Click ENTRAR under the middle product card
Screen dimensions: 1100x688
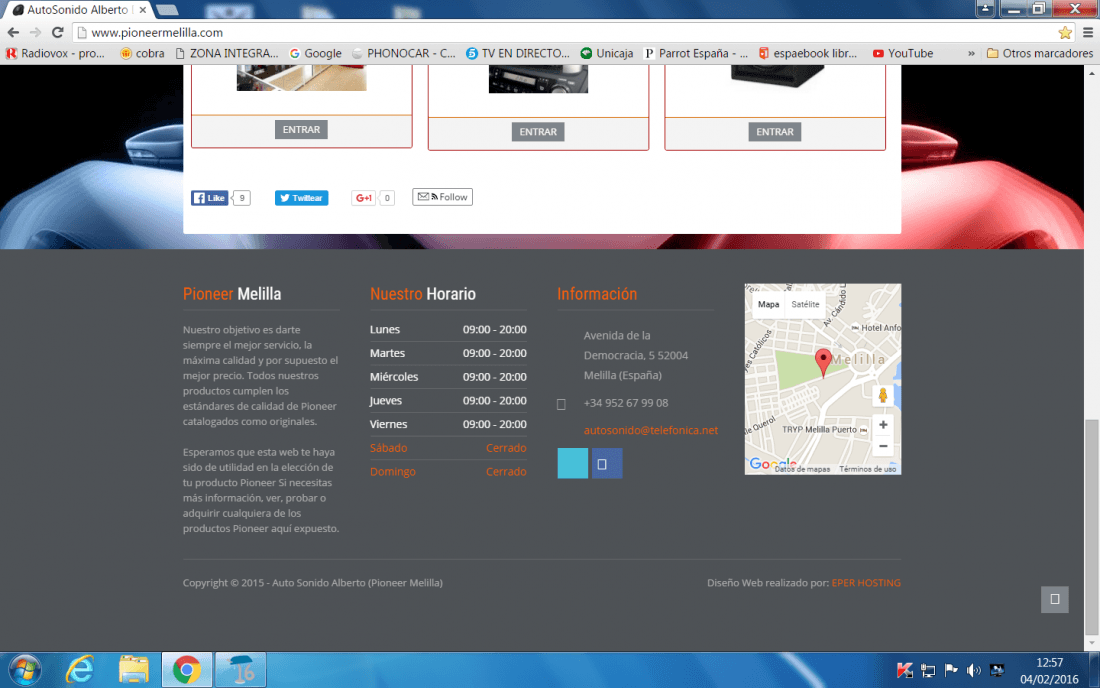(538, 132)
